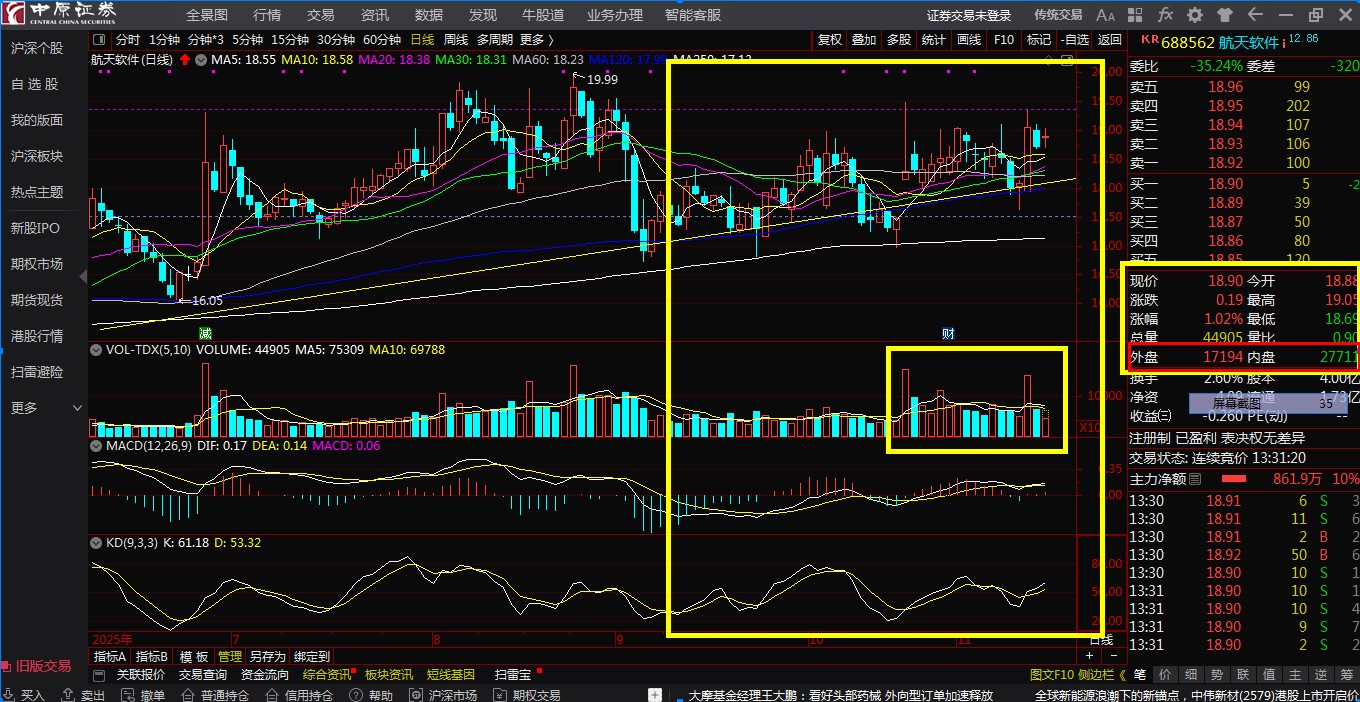This screenshot has width=1360, height=702.
Task: Open the 行情 menu
Action: [267, 15]
